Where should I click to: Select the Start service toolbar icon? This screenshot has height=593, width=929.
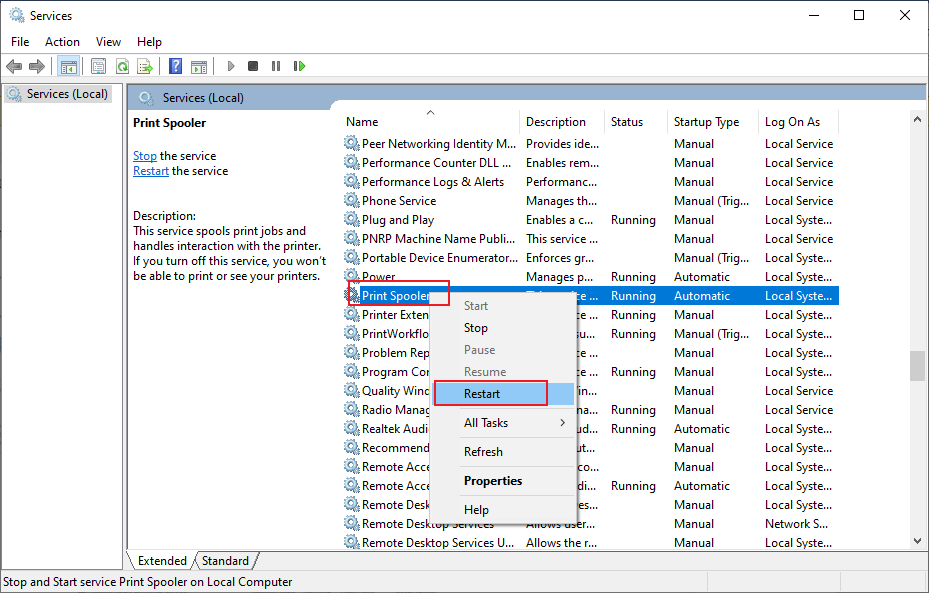point(230,66)
